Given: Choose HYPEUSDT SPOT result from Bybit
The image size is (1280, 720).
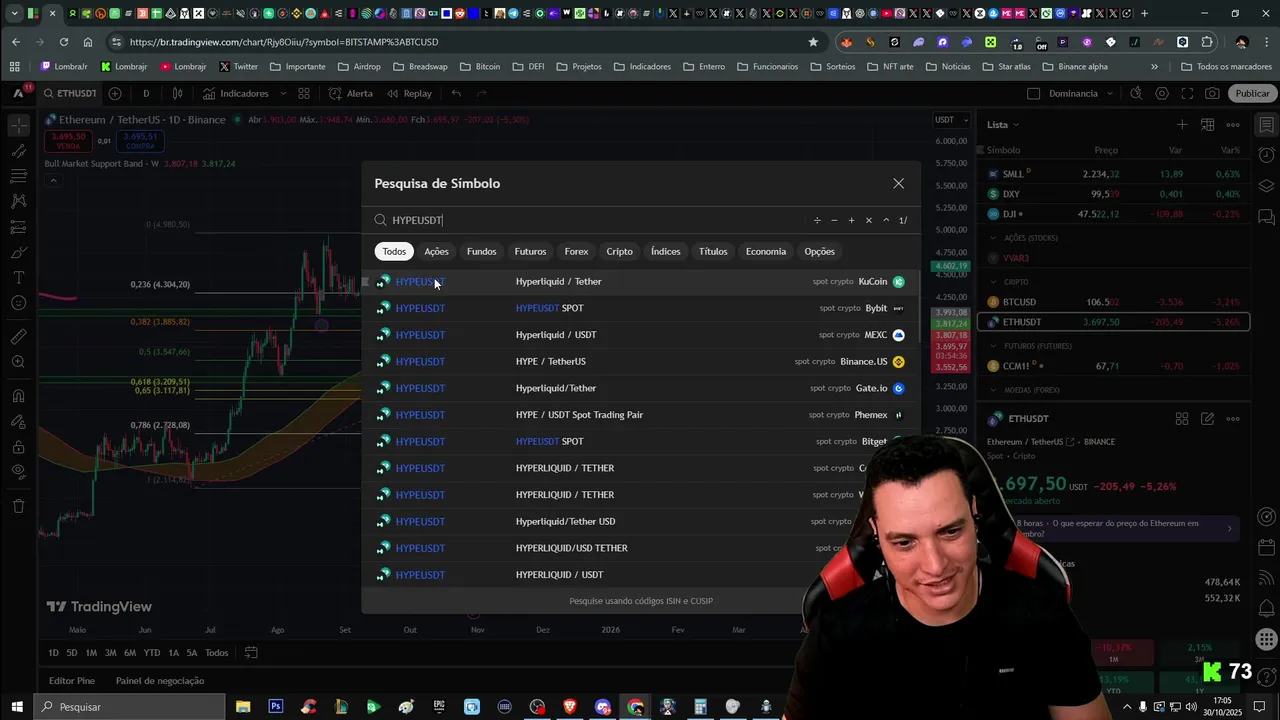Looking at the screenshot, I should click(x=640, y=308).
